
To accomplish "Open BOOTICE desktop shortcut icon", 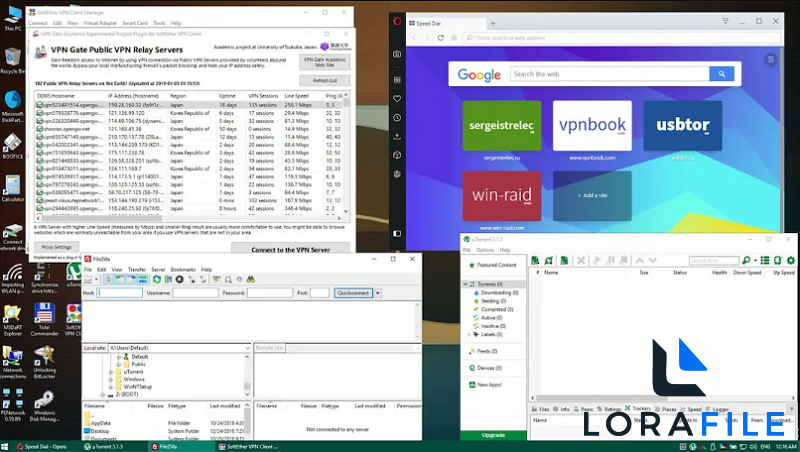I will tap(13, 147).
